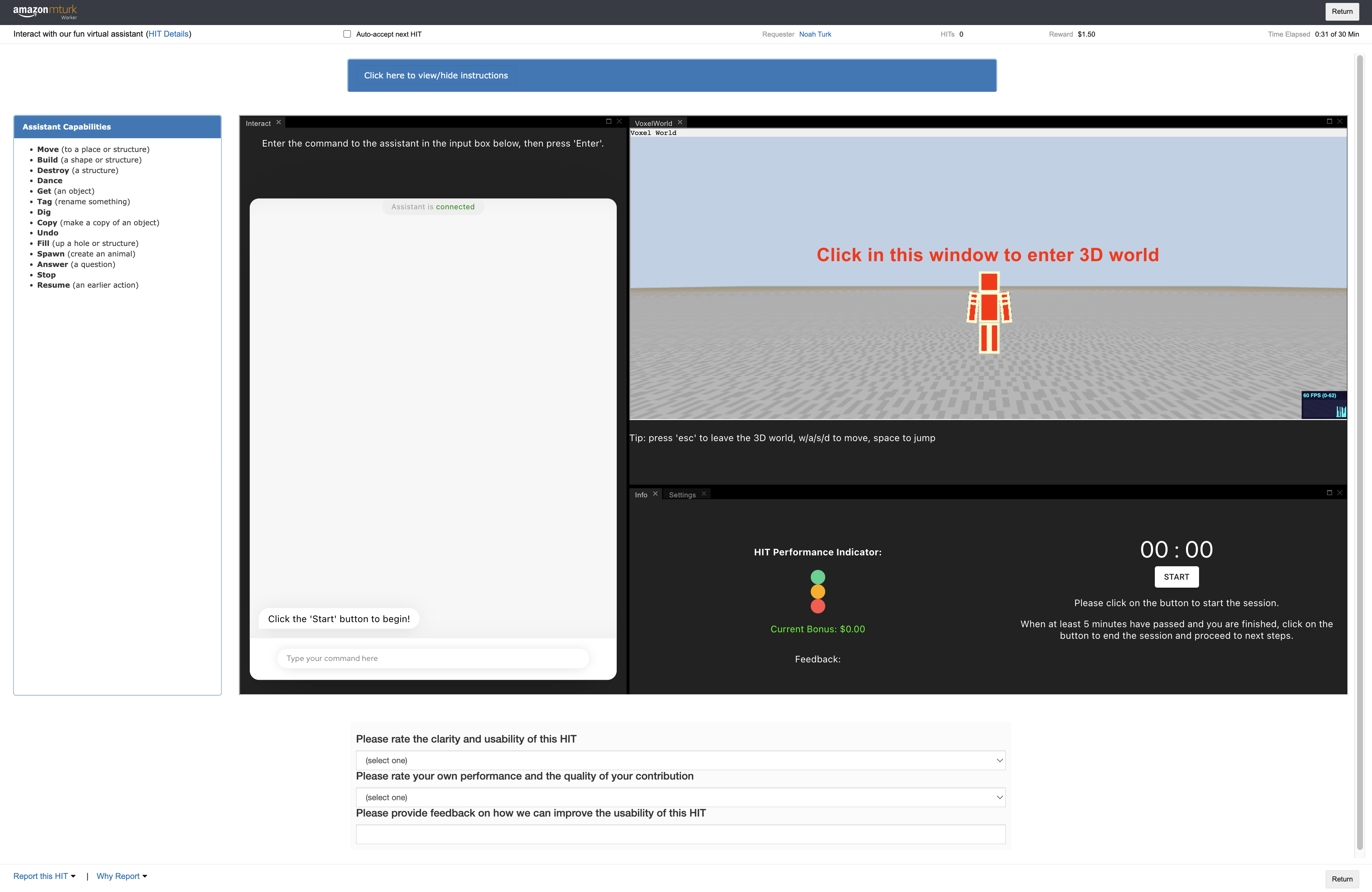Click the top Return button
1372x892 pixels.
pyautogui.click(x=1342, y=12)
